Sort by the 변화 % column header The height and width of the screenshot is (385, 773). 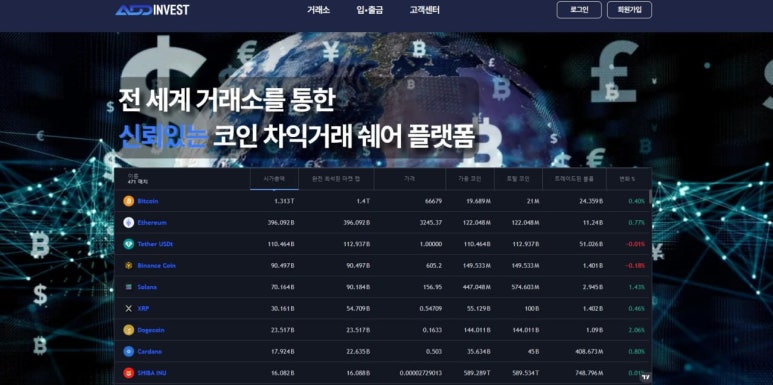pos(628,179)
